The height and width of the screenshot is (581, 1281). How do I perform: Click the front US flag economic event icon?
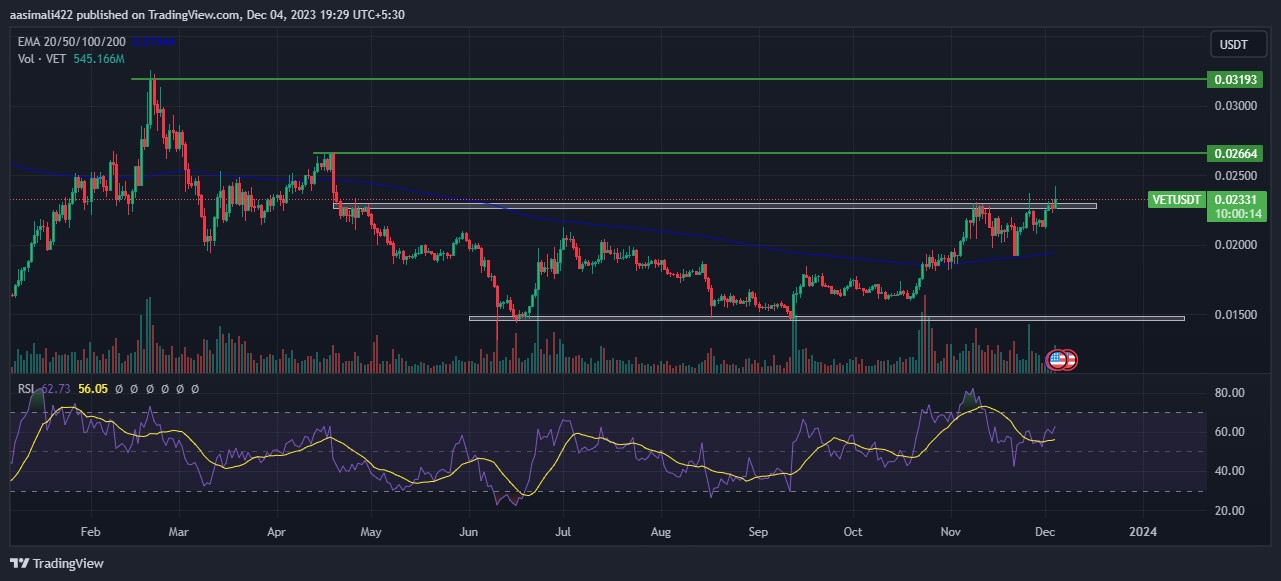1056,359
